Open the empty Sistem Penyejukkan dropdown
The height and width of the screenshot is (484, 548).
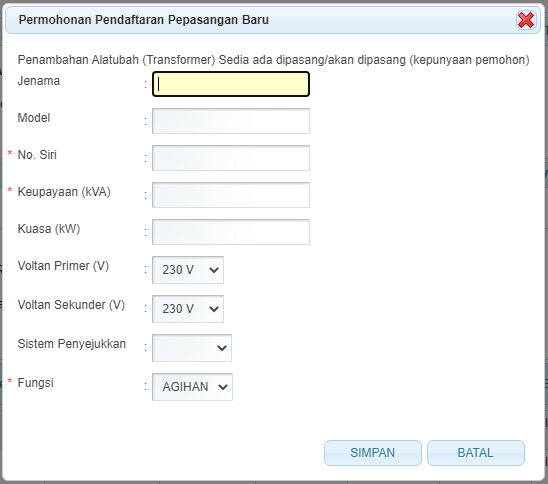pos(192,348)
